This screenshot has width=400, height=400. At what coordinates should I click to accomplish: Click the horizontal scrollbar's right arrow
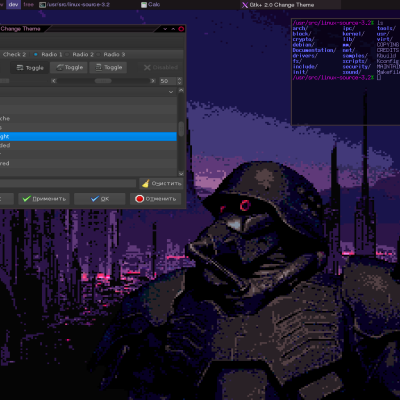pos(152,81)
